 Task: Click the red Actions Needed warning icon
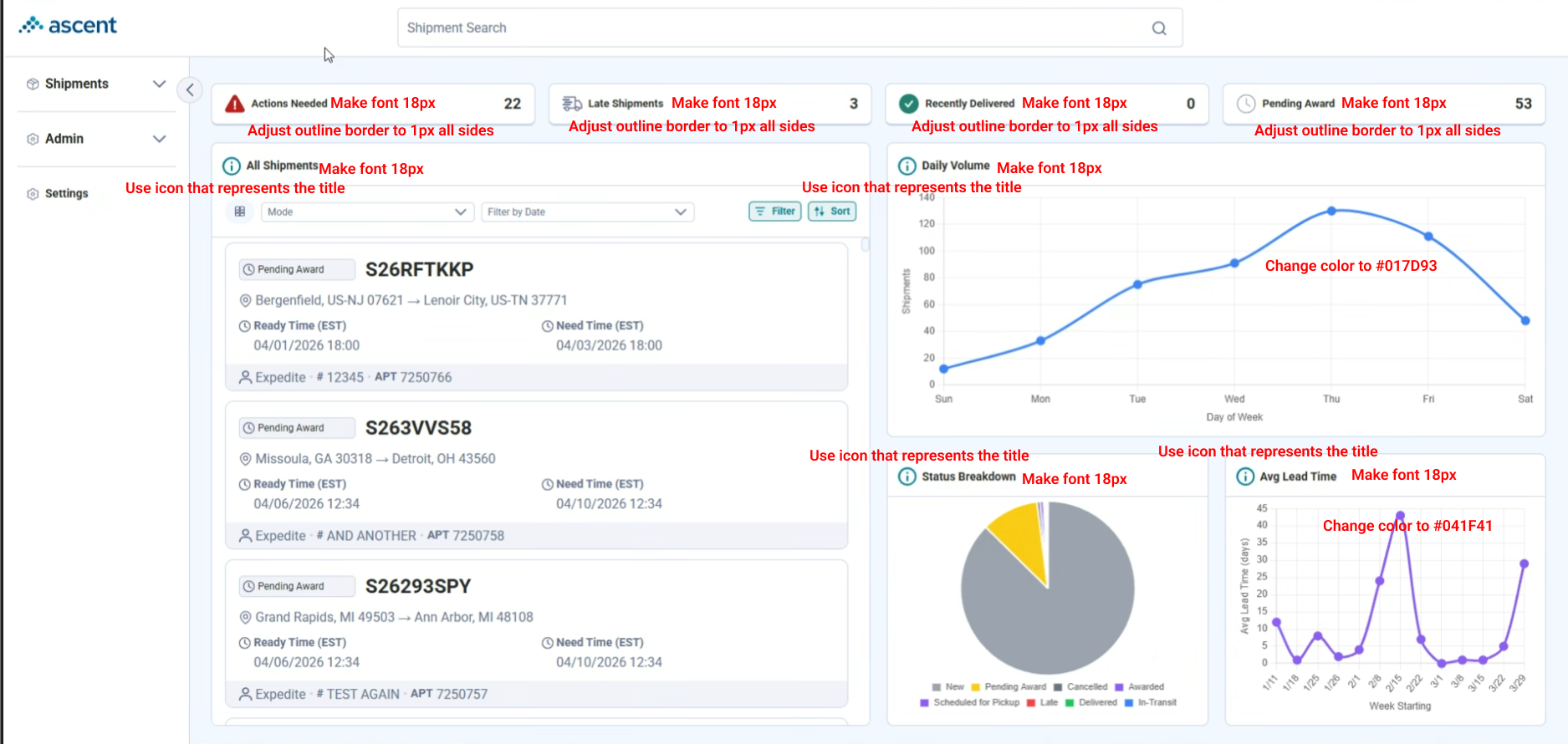click(235, 104)
